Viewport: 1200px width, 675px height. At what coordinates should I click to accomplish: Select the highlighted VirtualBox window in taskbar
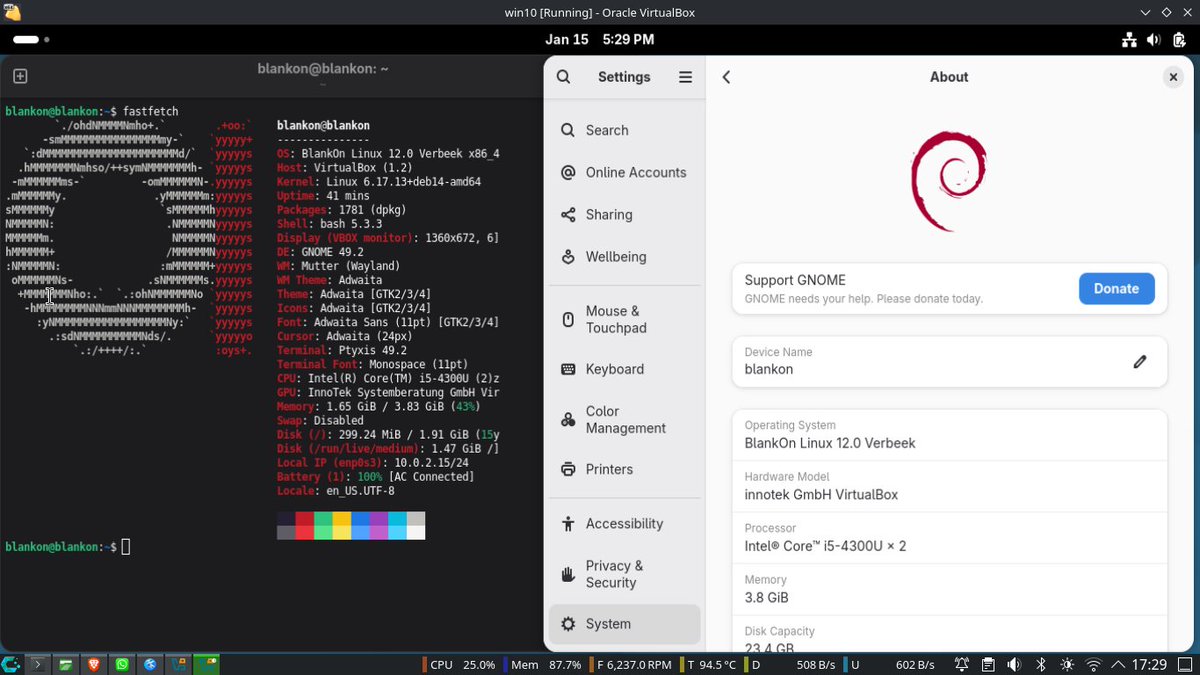coord(207,664)
